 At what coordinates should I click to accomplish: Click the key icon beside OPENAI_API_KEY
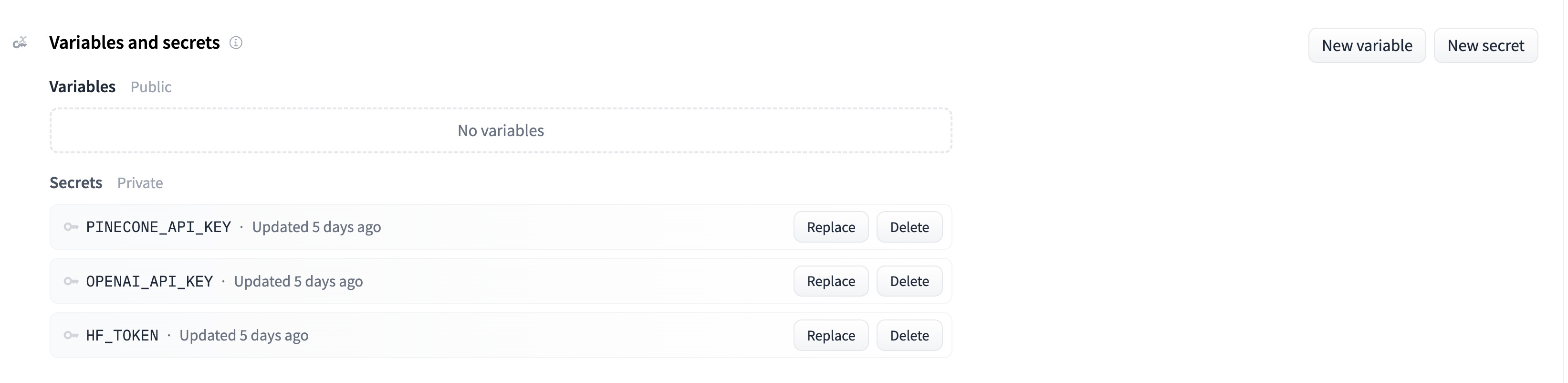coord(71,281)
